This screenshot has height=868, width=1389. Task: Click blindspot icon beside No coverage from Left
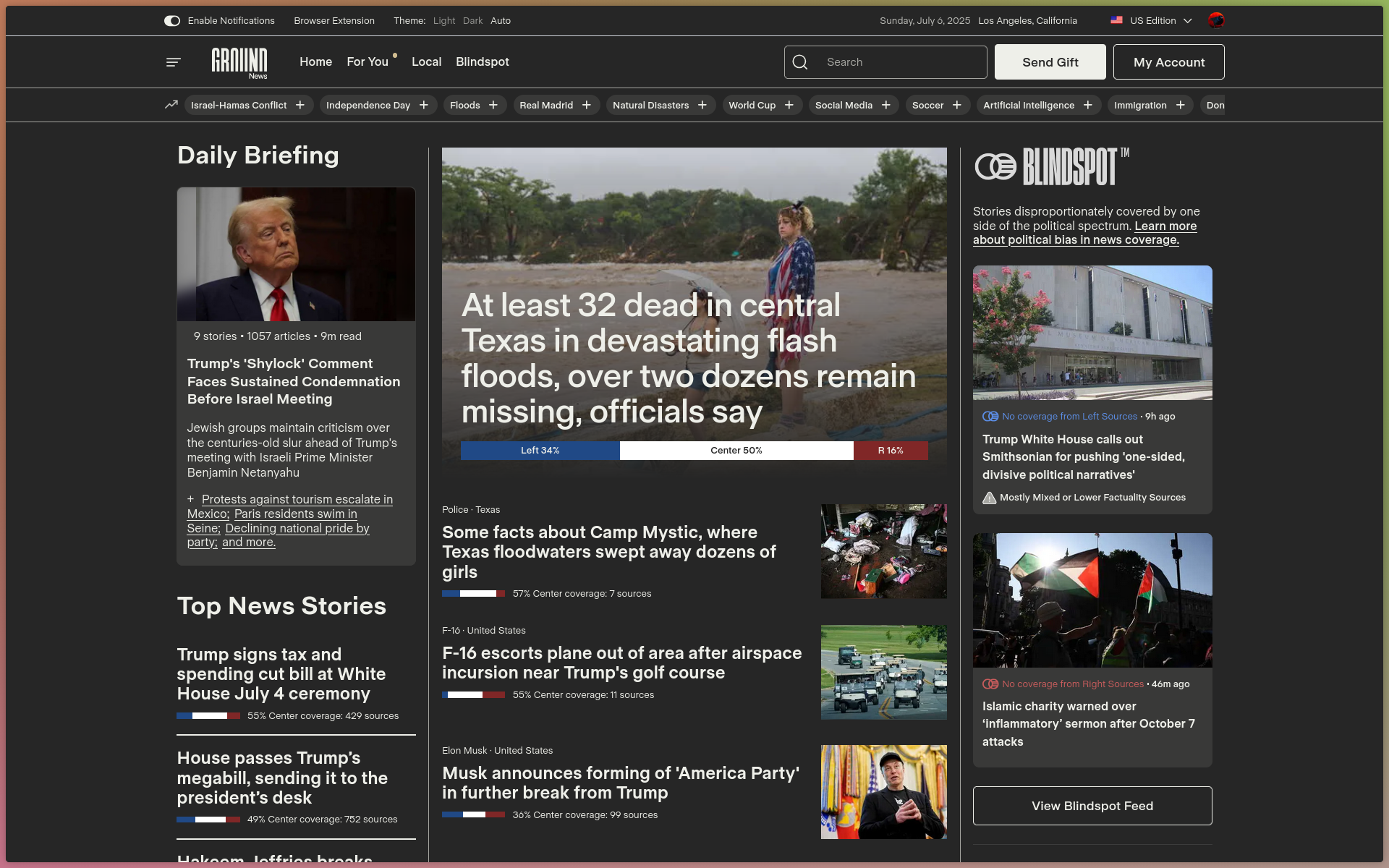pos(990,417)
